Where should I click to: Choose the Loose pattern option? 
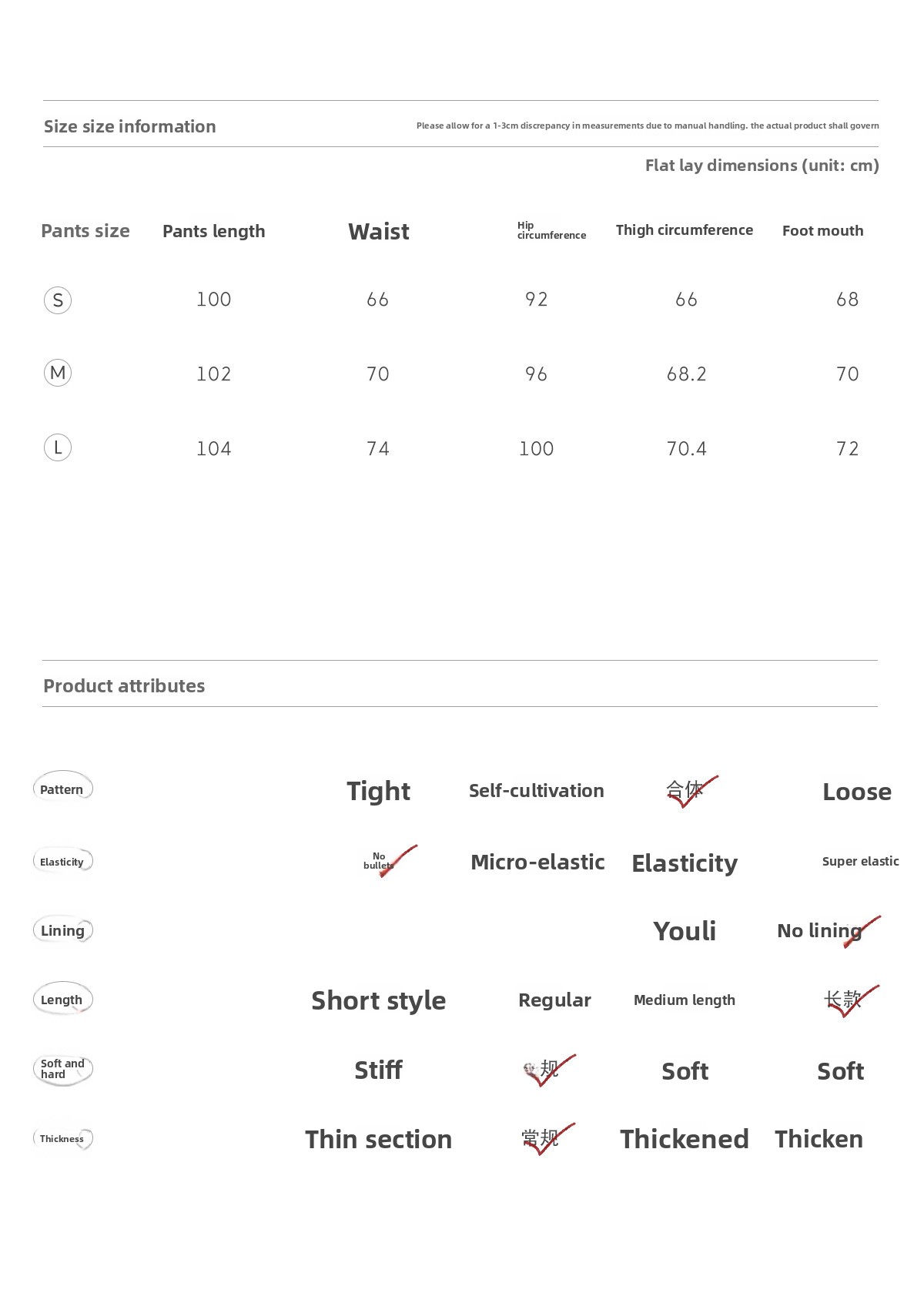pyautogui.click(x=856, y=792)
